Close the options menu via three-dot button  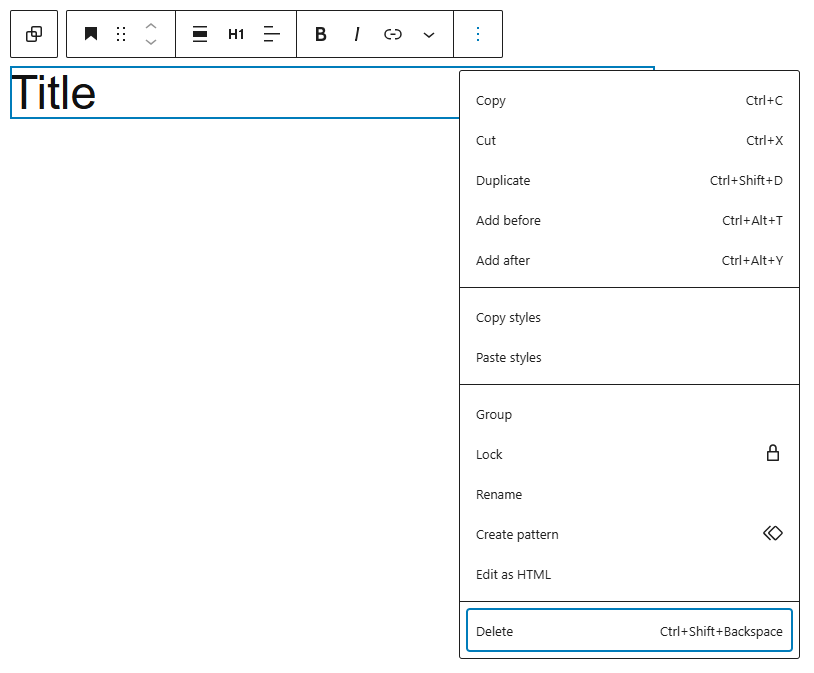478,34
